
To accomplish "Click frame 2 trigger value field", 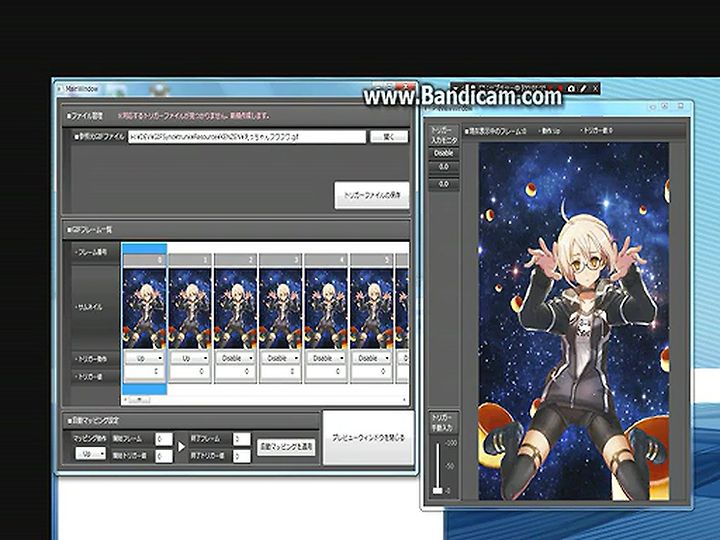I will 236,371.
